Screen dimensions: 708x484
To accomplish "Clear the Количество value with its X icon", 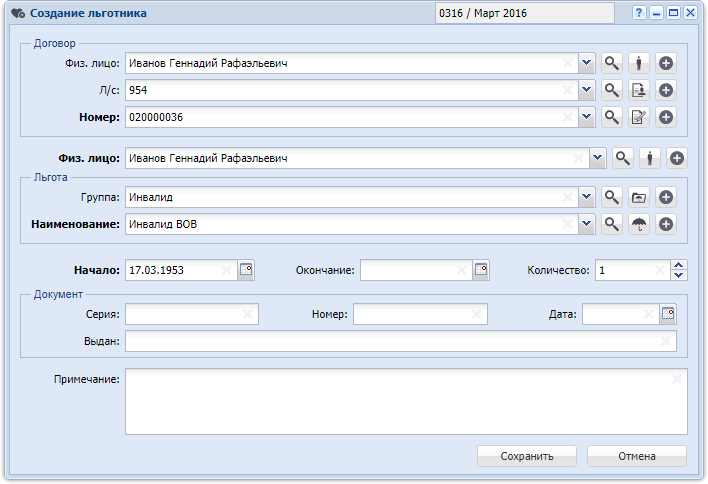I will [x=659, y=270].
